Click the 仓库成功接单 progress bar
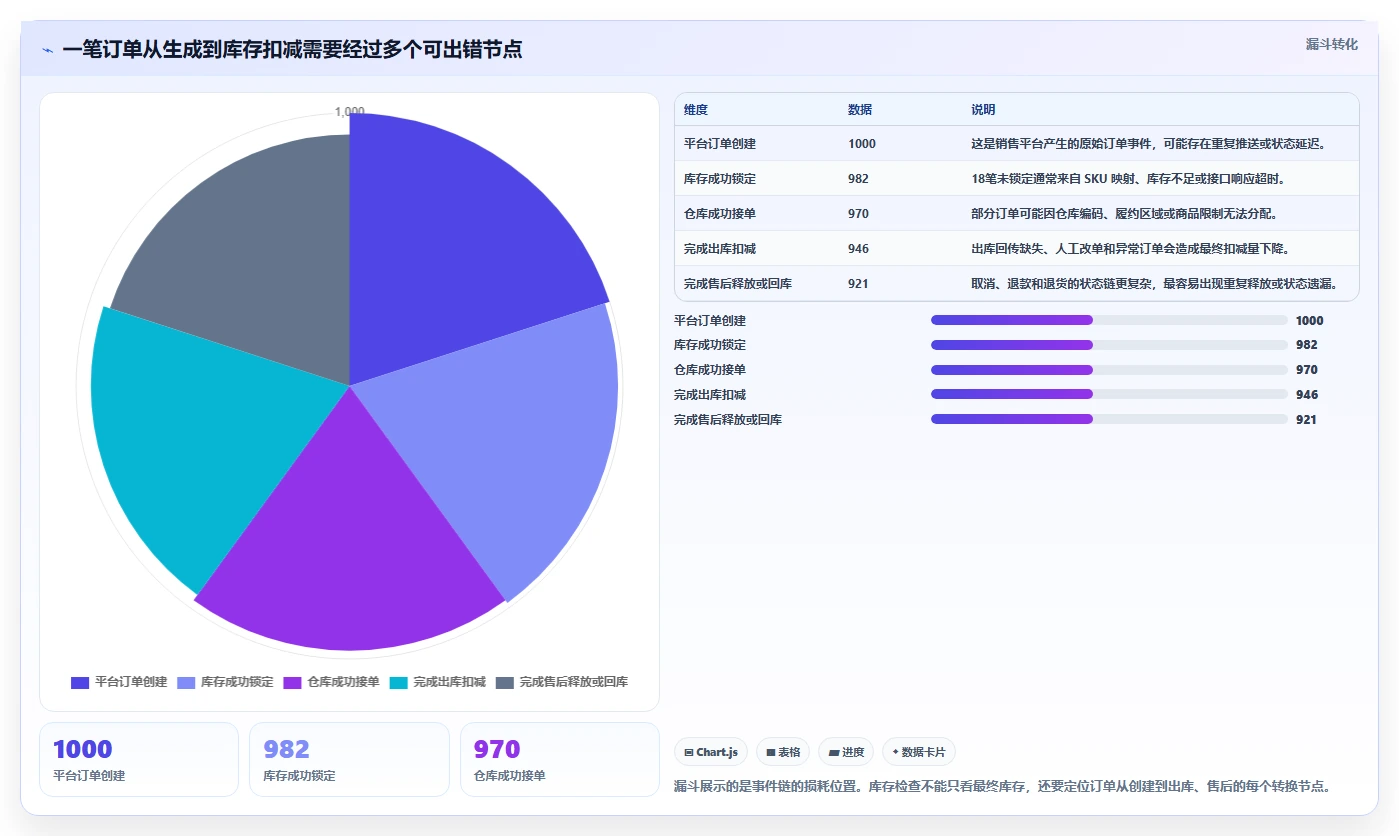1399x836 pixels. pyautogui.click(x=1109, y=369)
